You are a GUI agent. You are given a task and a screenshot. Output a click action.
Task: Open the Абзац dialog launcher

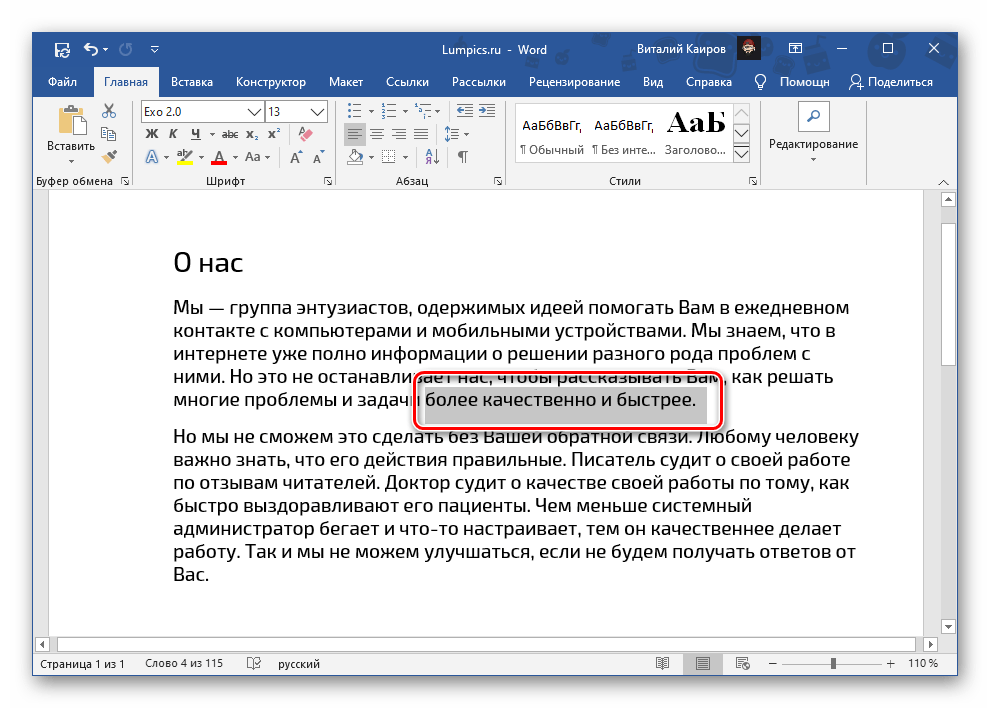(x=498, y=181)
